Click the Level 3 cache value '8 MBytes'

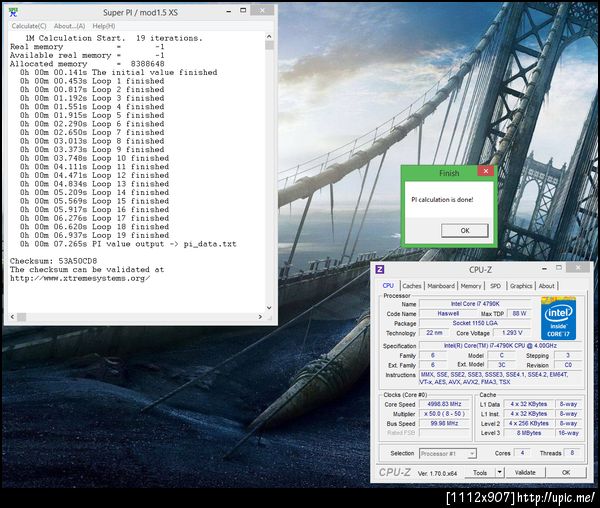528,433
